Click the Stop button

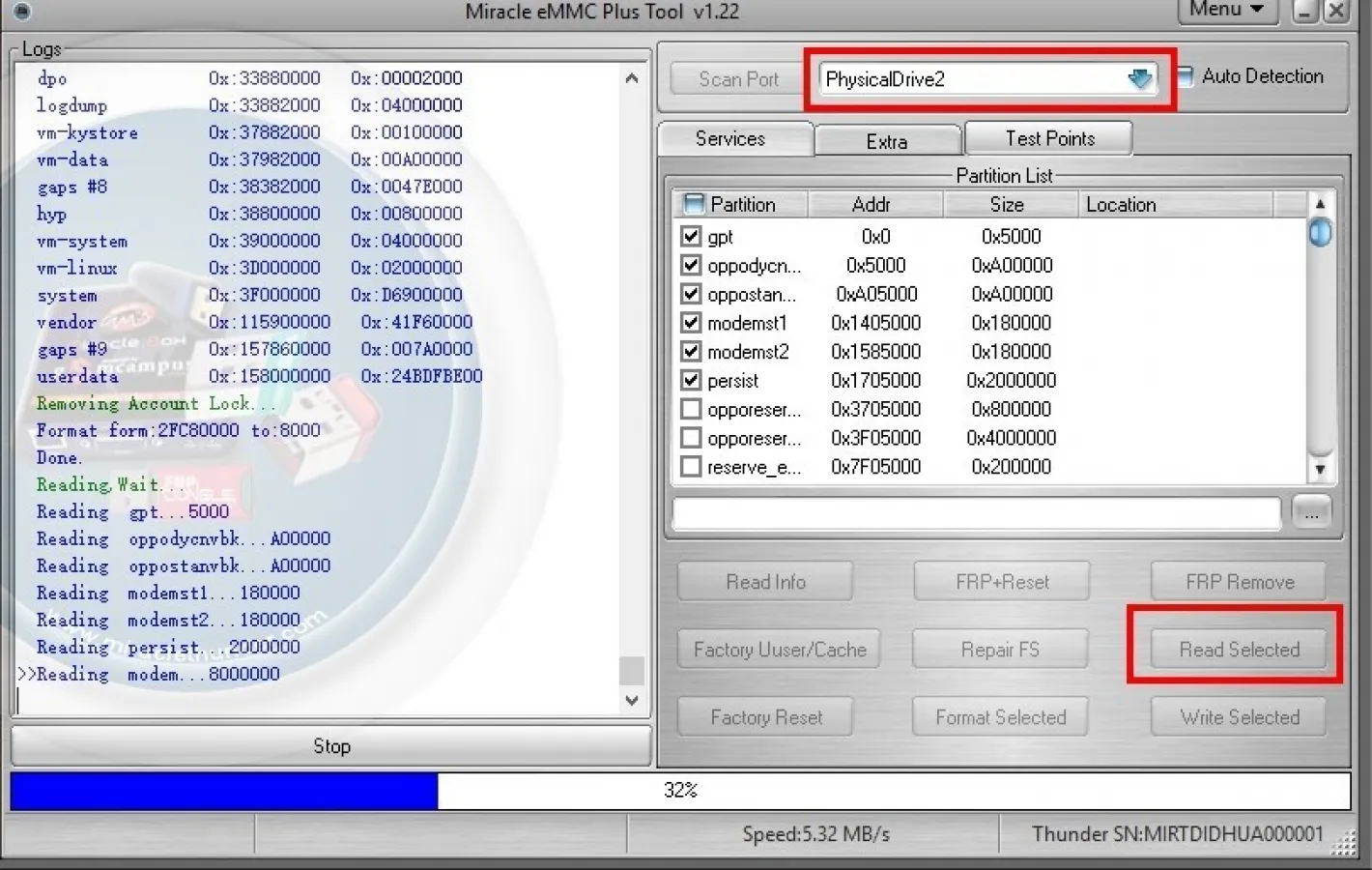pos(331,746)
